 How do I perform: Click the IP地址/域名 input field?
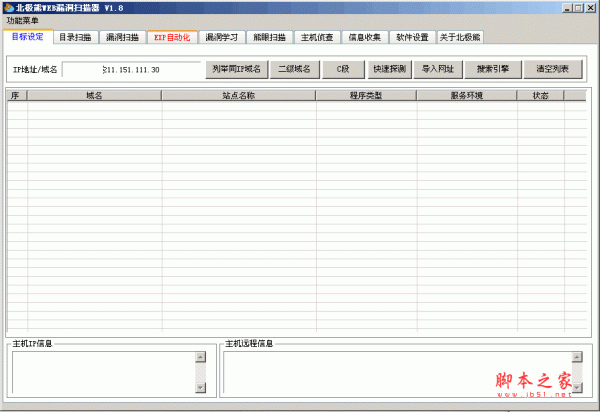click(x=131, y=70)
